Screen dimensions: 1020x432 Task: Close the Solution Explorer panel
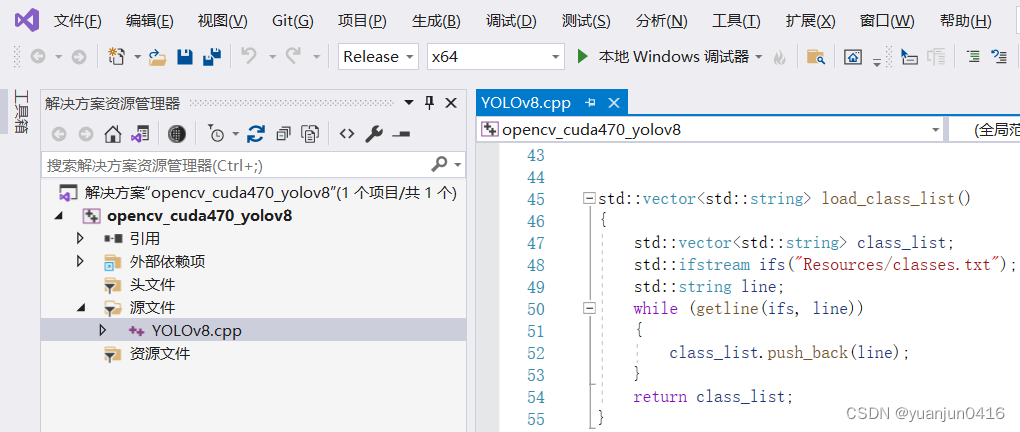click(451, 103)
